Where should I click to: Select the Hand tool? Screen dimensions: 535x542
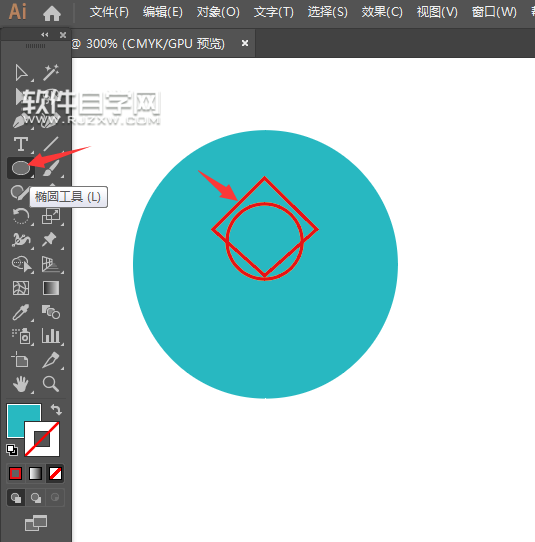(x=21, y=384)
